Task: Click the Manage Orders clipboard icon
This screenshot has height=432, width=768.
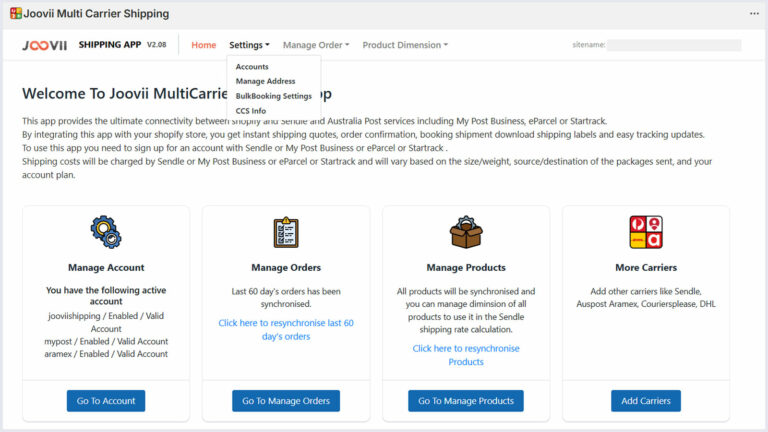Action: (286, 232)
